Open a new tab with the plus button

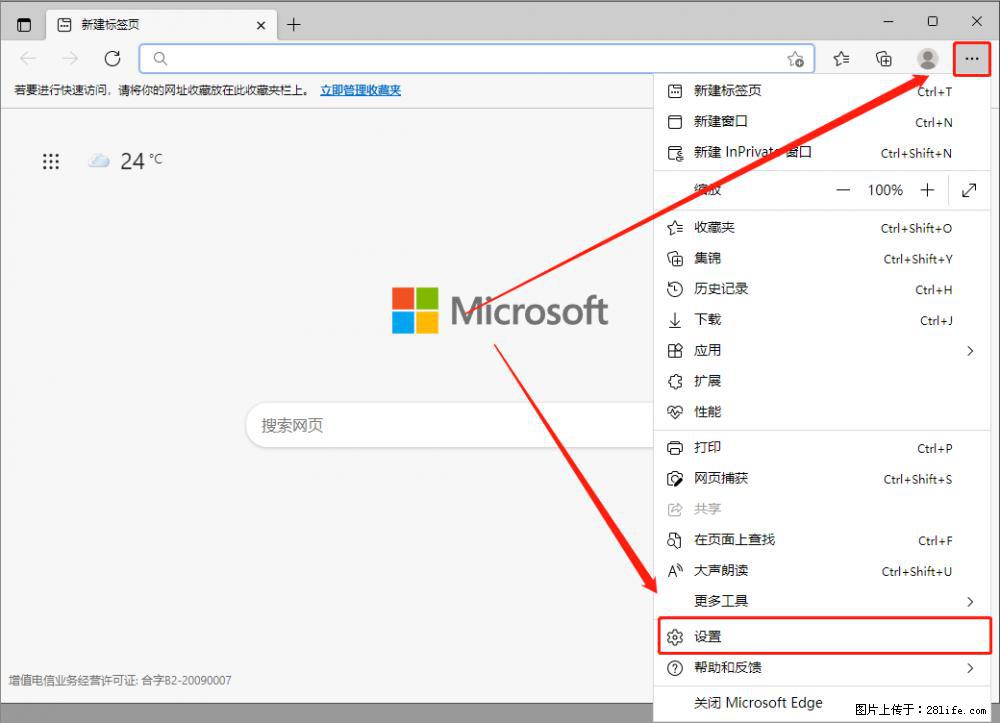point(293,24)
